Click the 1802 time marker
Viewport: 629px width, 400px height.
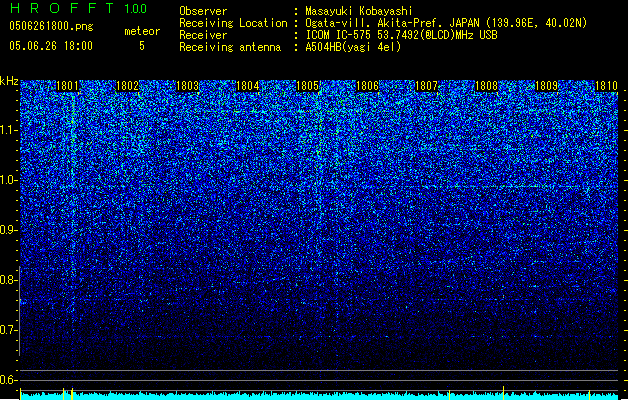127,86
